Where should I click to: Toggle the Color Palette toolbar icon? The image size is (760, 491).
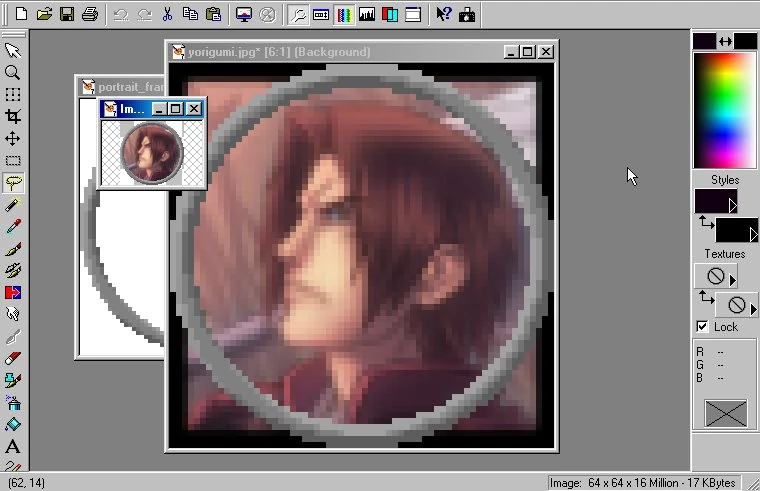click(x=344, y=15)
